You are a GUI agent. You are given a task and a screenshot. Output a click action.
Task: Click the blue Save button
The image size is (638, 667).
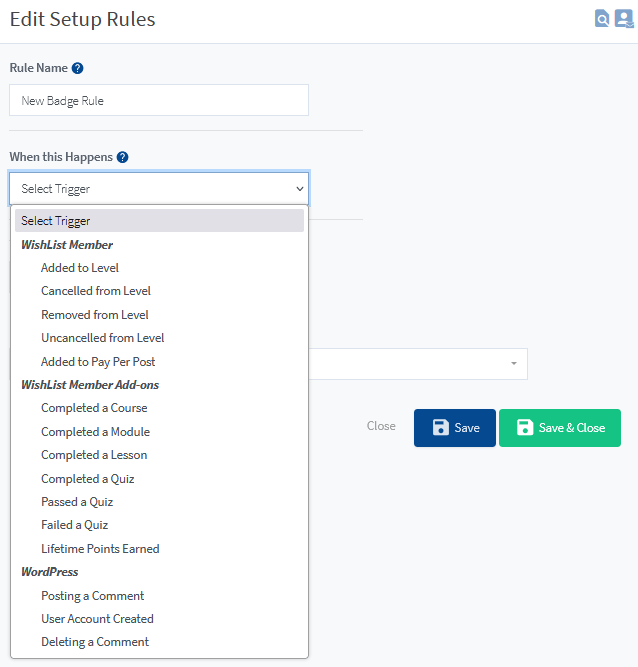pyautogui.click(x=455, y=428)
